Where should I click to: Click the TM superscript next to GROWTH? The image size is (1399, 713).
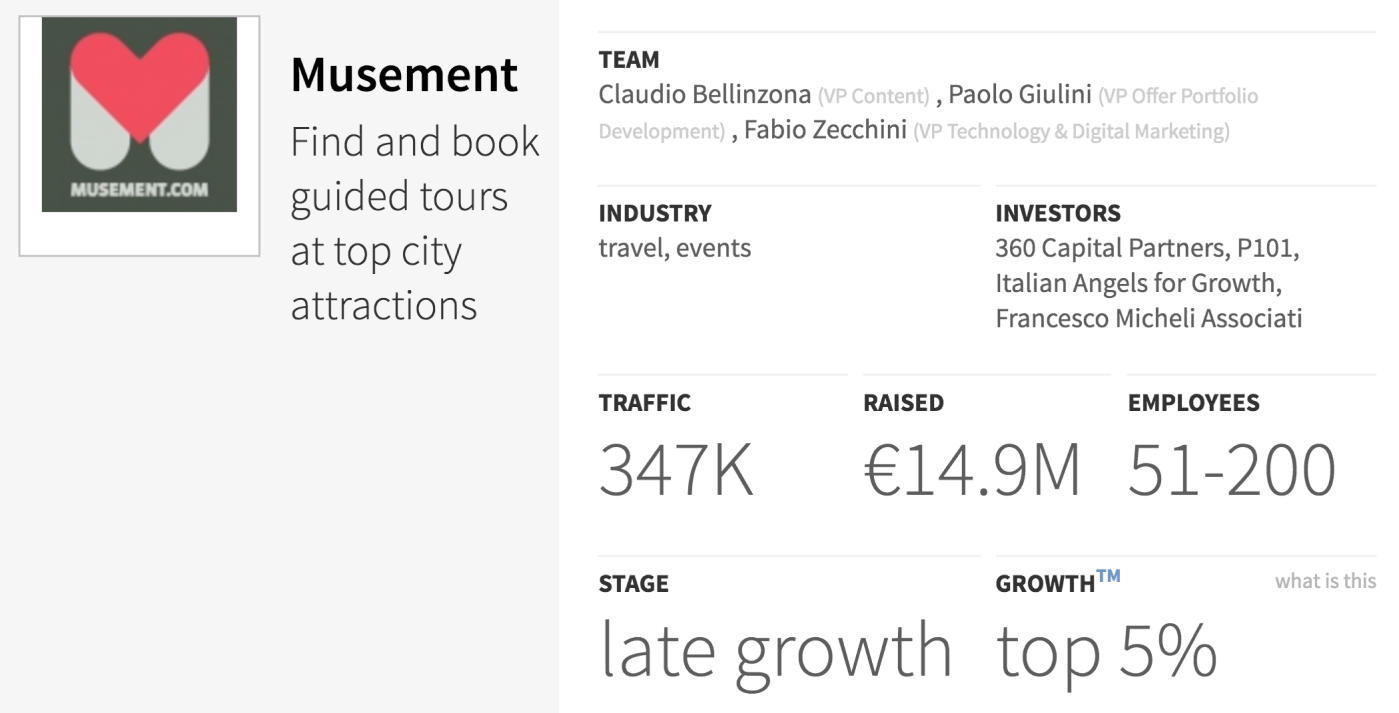coord(1108,575)
